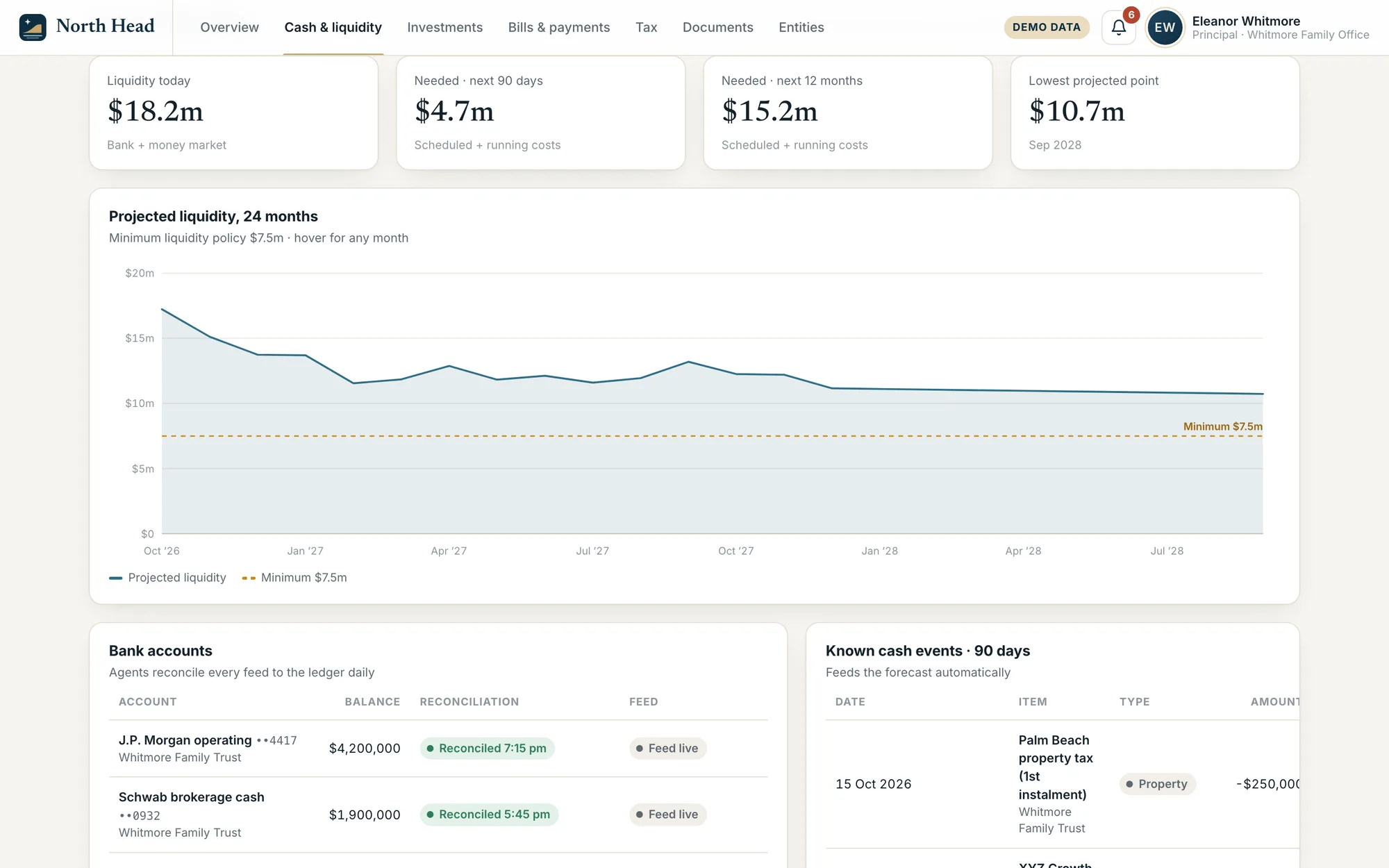1389x868 pixels.
Task: Click Eleanor Whitmore profile name
Action: point(1246,21)
